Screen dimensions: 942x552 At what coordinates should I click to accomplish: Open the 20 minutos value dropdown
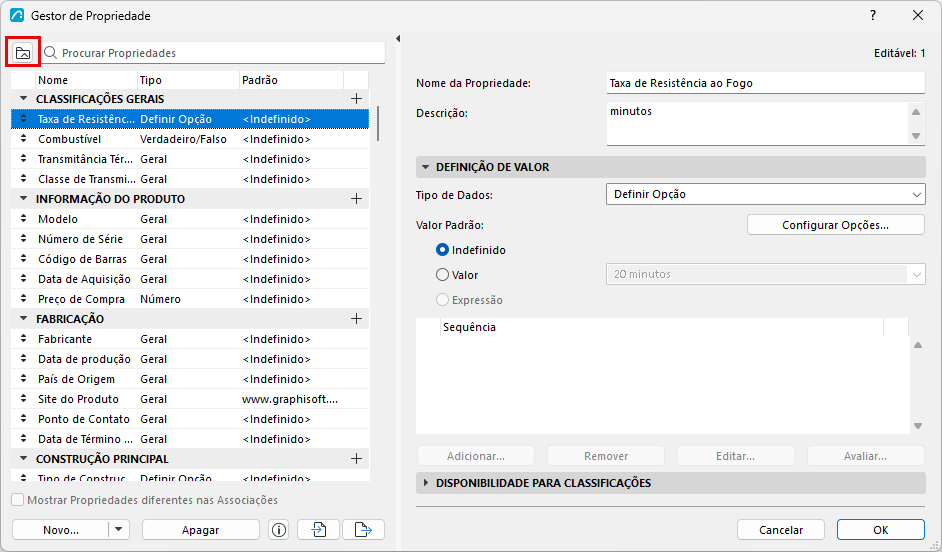pos(765,274)
